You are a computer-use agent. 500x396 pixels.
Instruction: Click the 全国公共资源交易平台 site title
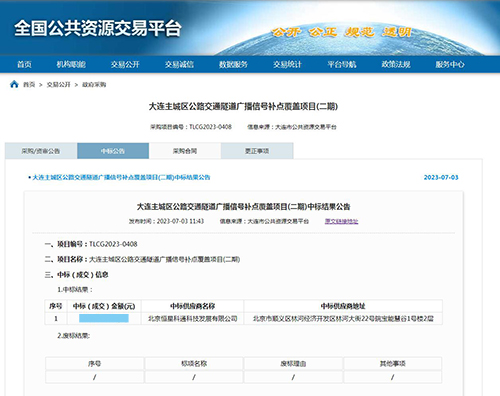point(97,28)
